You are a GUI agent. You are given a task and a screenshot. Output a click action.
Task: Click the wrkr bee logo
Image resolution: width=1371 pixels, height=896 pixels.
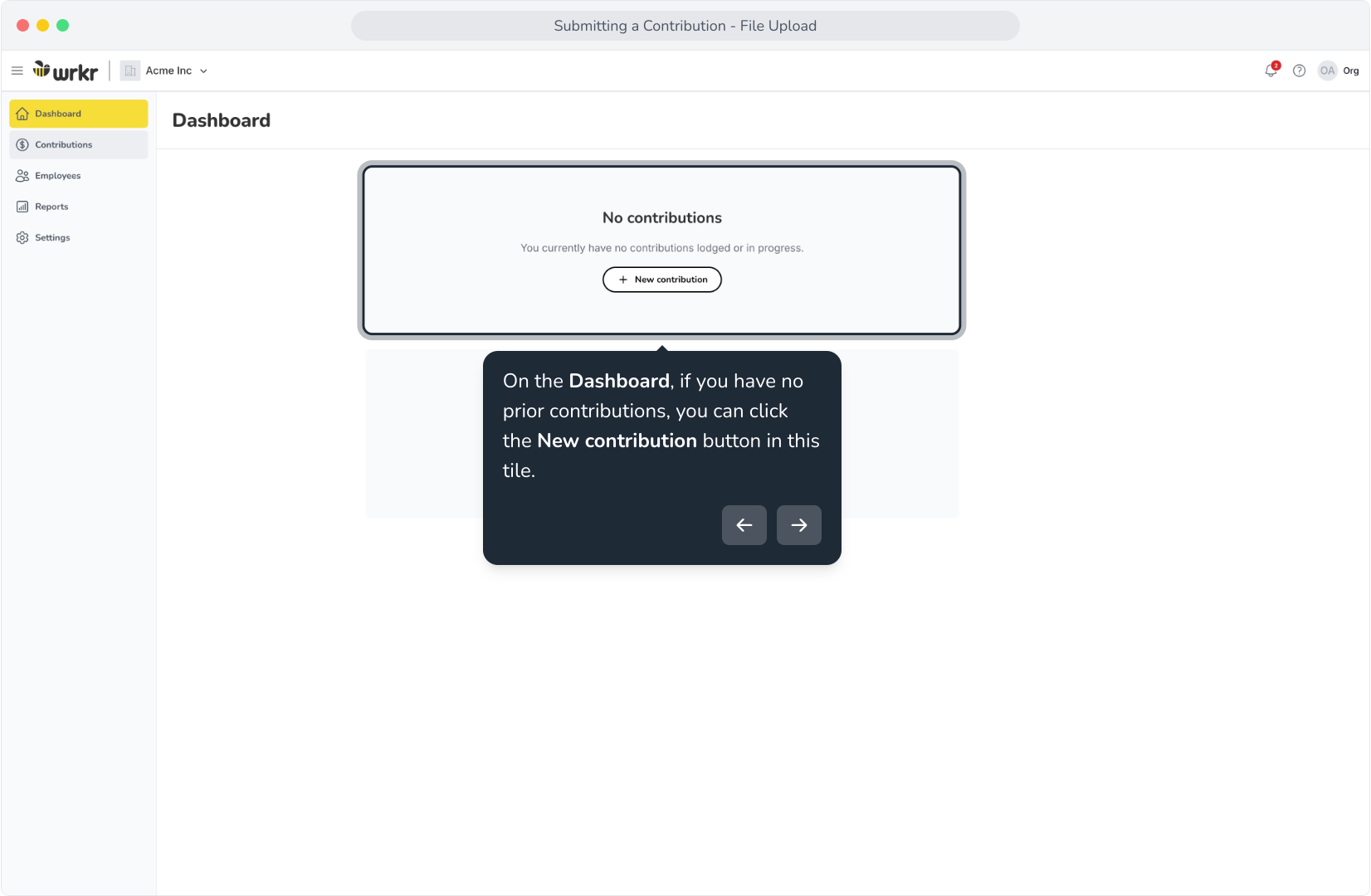(66, 71)
